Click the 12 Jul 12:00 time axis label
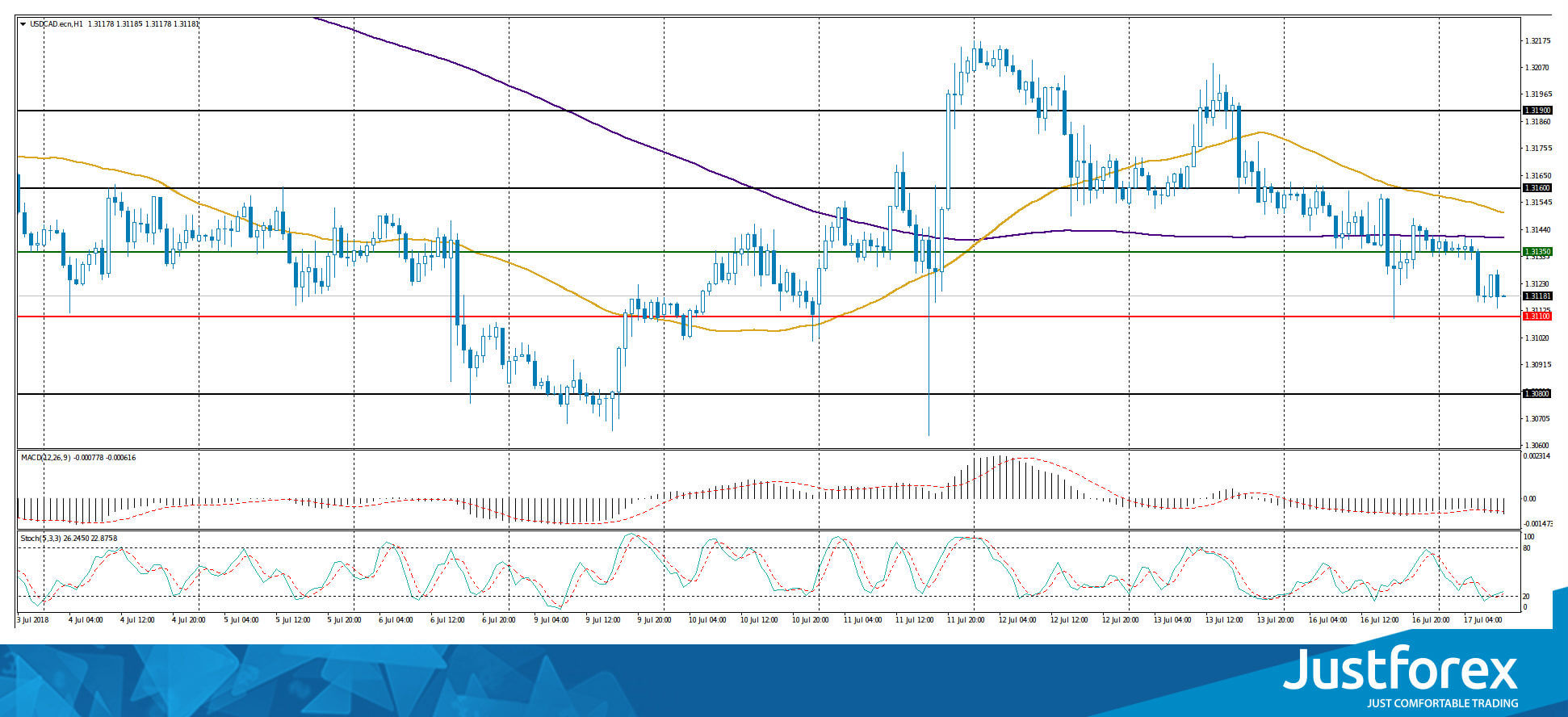1568x717 pixels. coord(1067,620)
